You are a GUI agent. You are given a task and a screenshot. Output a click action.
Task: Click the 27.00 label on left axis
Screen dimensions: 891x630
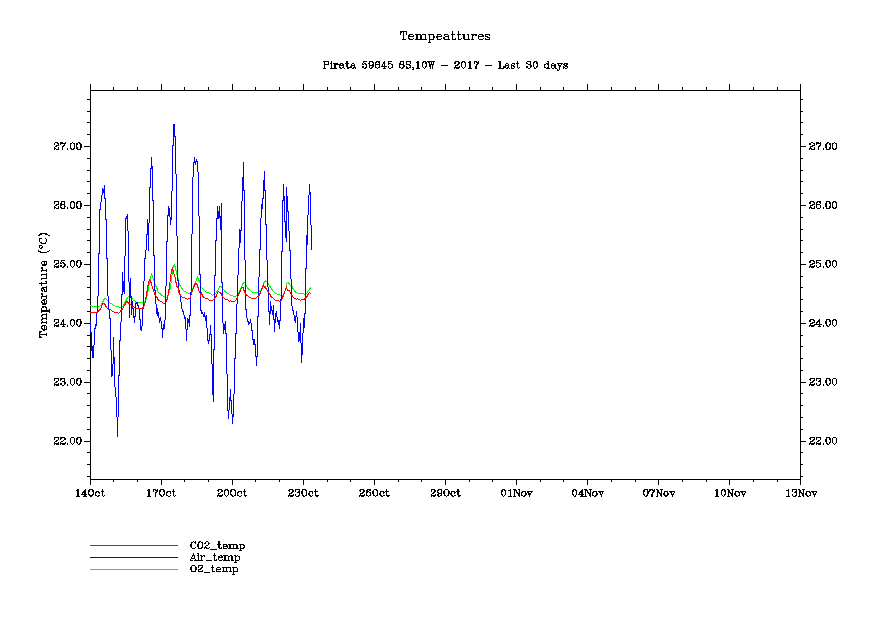(67, 147)
